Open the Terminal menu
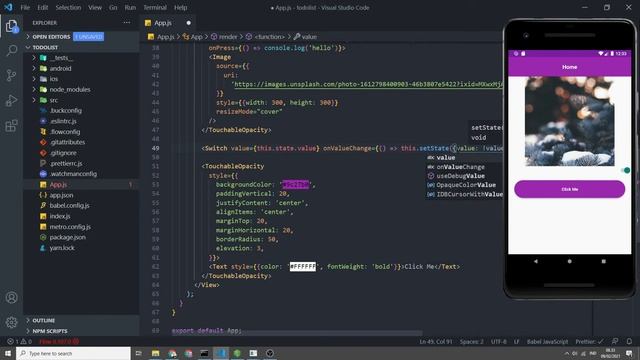Image resolution: width=640 pixels, height=360 pixels. pyautogui.click(x=155, y=7)
